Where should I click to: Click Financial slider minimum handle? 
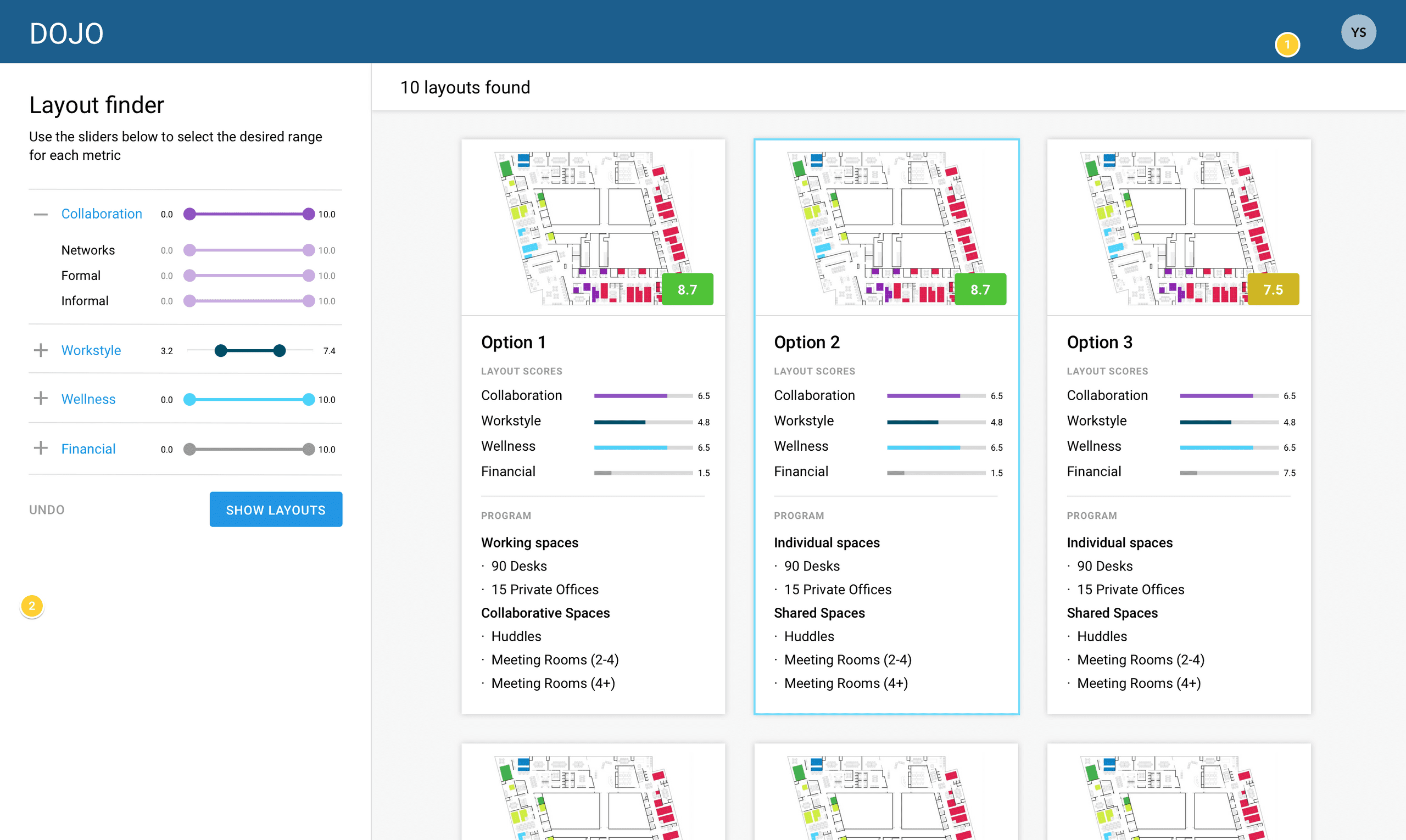coord(189,450)
